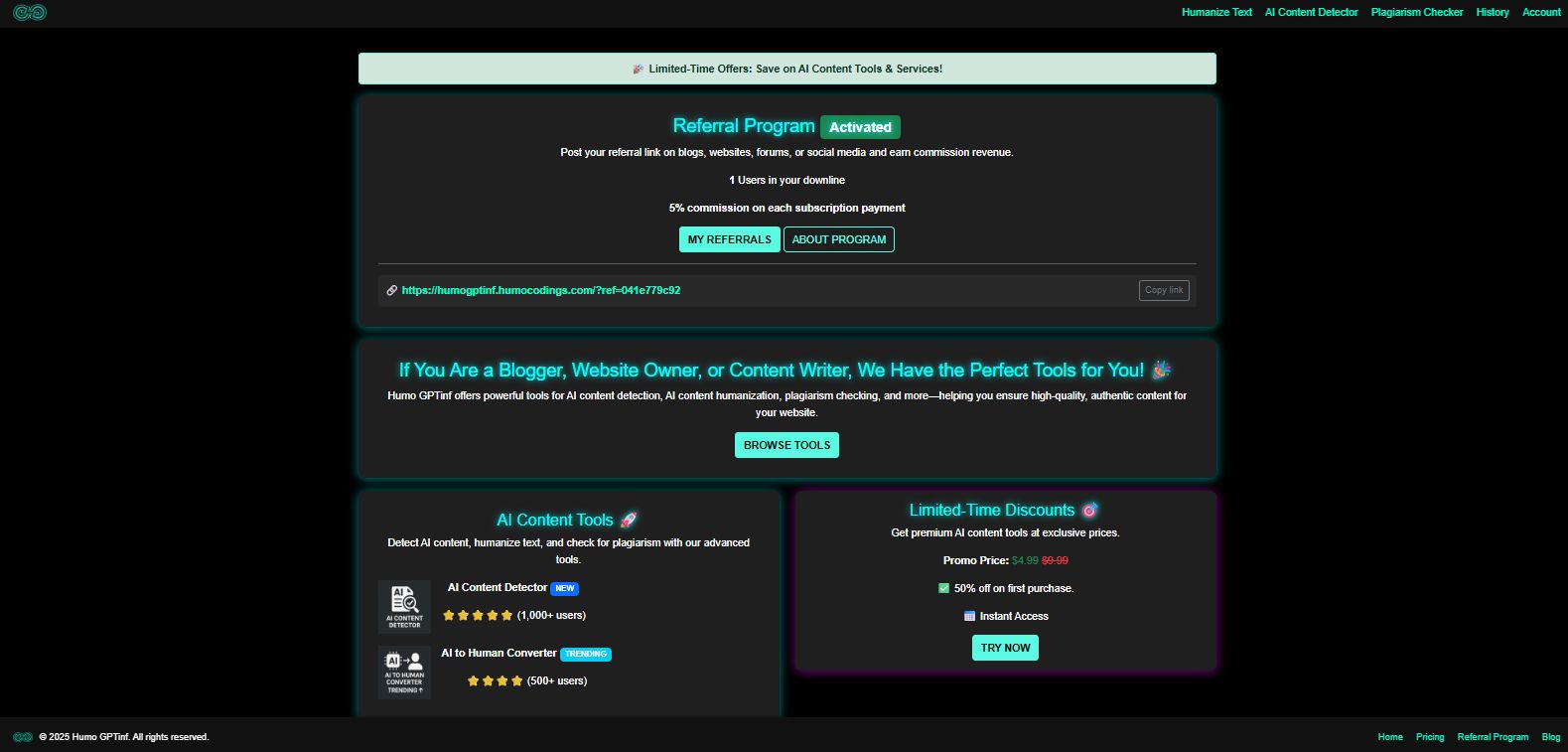Click the $4.99 promo price
1568x752 pixels.
1025,560
